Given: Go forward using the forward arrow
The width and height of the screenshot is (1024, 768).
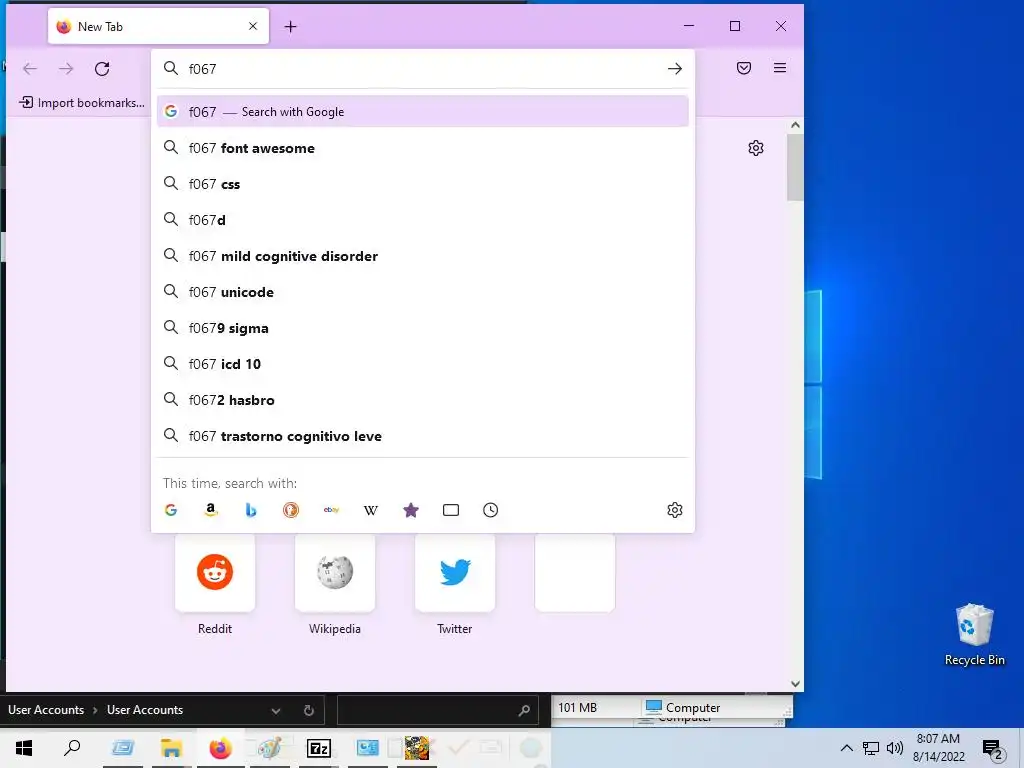Looking at the screenshot, I should (x=66, y=69).
